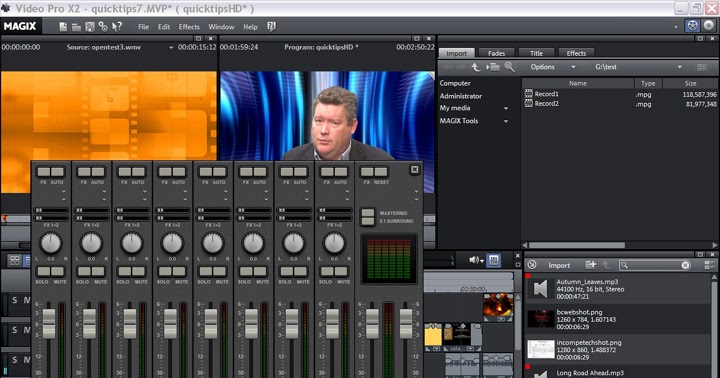The image size is (720, 378).
Task: Open the Edit menu
Action: (x=164, y=27)
